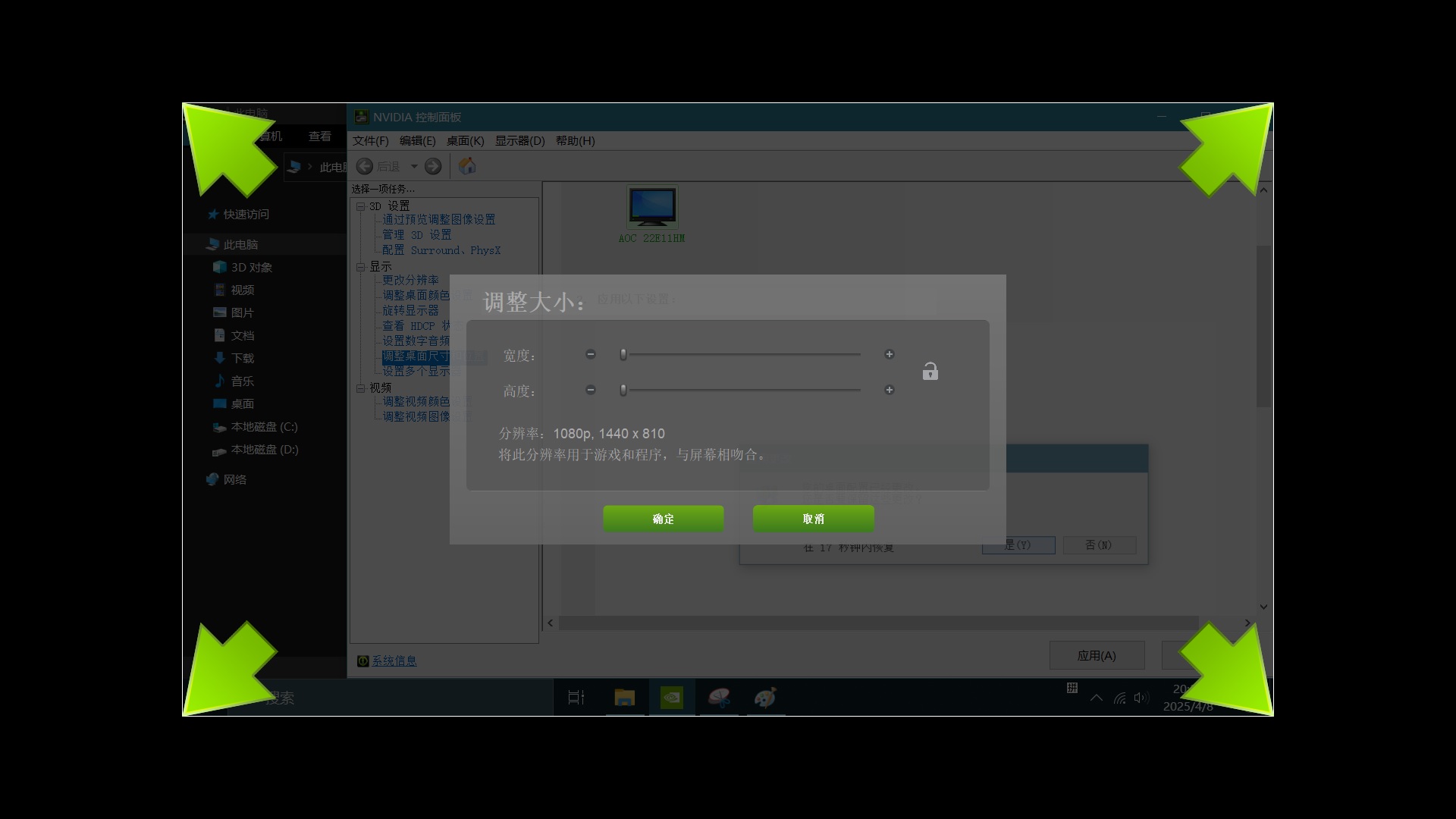Open the 显示器(D) menu
This screenshot has width=1456, height=819.
pyautogui.click(x=519, y=141)
